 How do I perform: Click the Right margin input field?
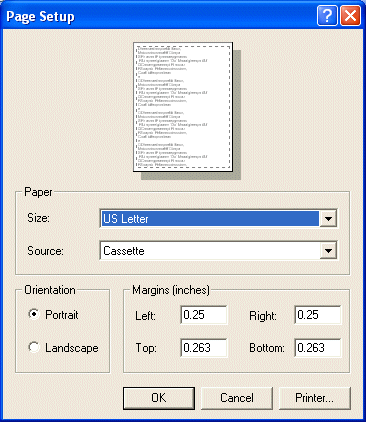pos(318,315)
